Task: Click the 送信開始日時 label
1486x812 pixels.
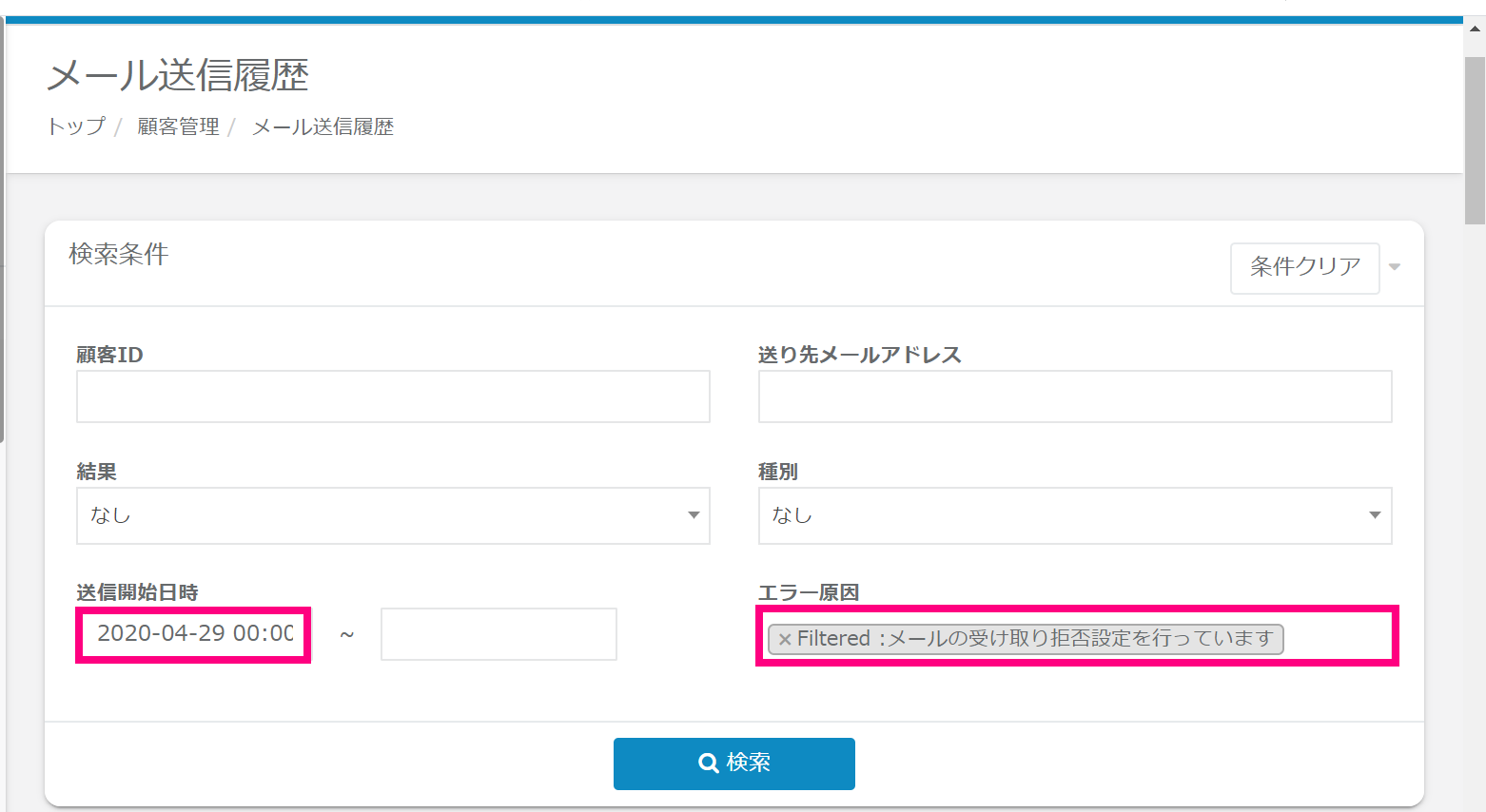Action: coord(137,592)
